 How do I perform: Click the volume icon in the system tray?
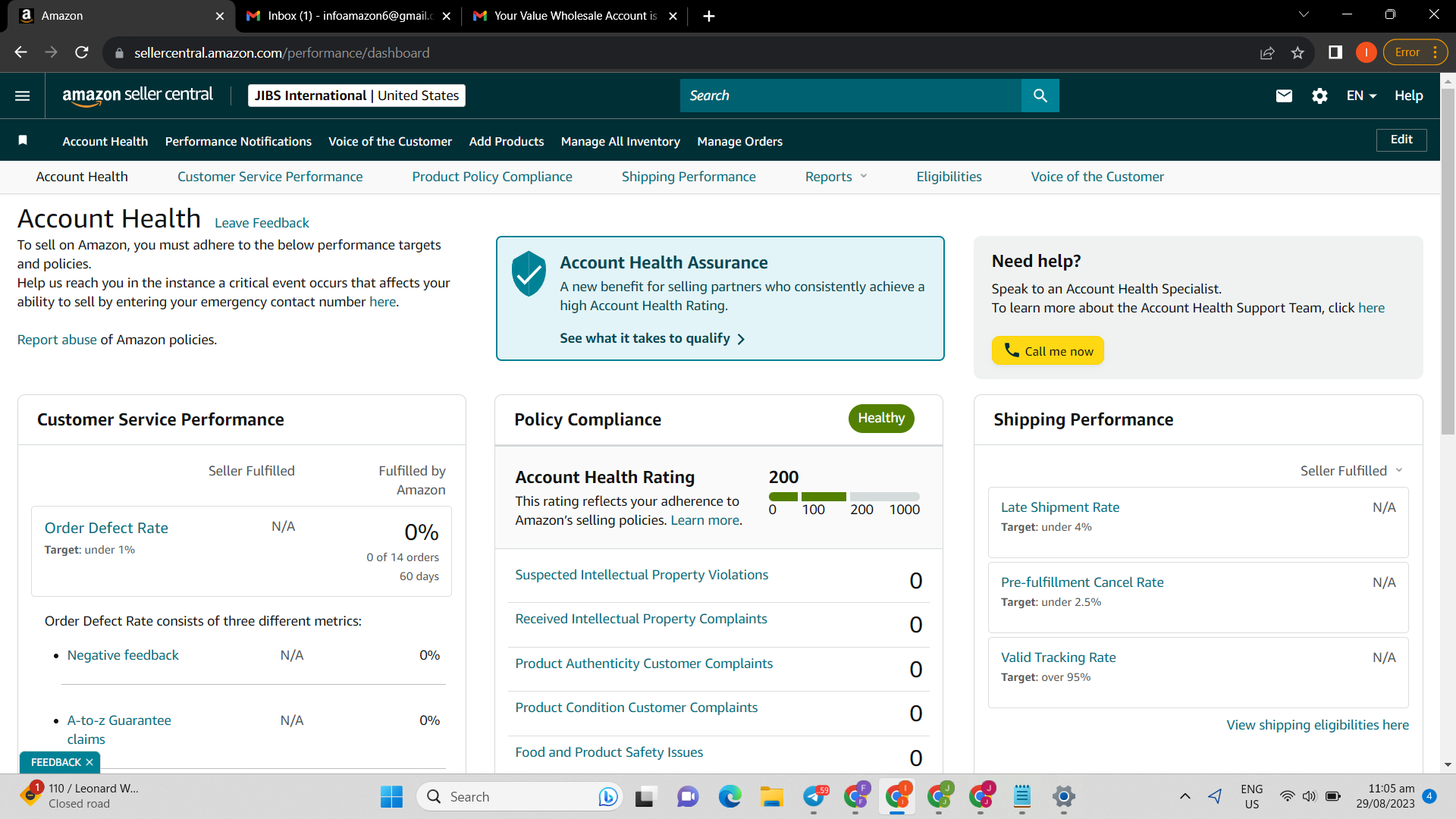(x=1310, y=796)
